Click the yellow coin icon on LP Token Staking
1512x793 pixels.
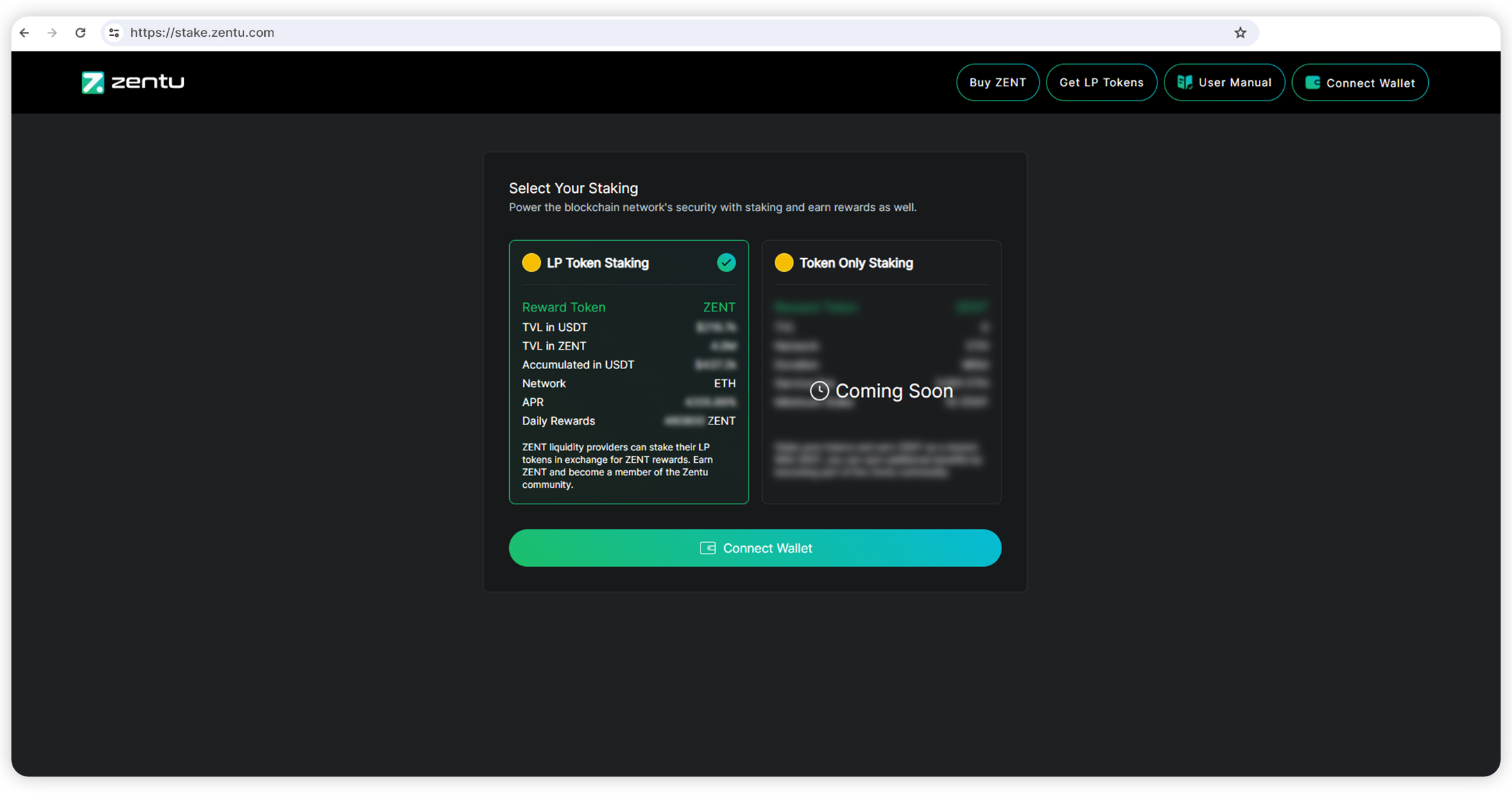click(x=531, y=263)
